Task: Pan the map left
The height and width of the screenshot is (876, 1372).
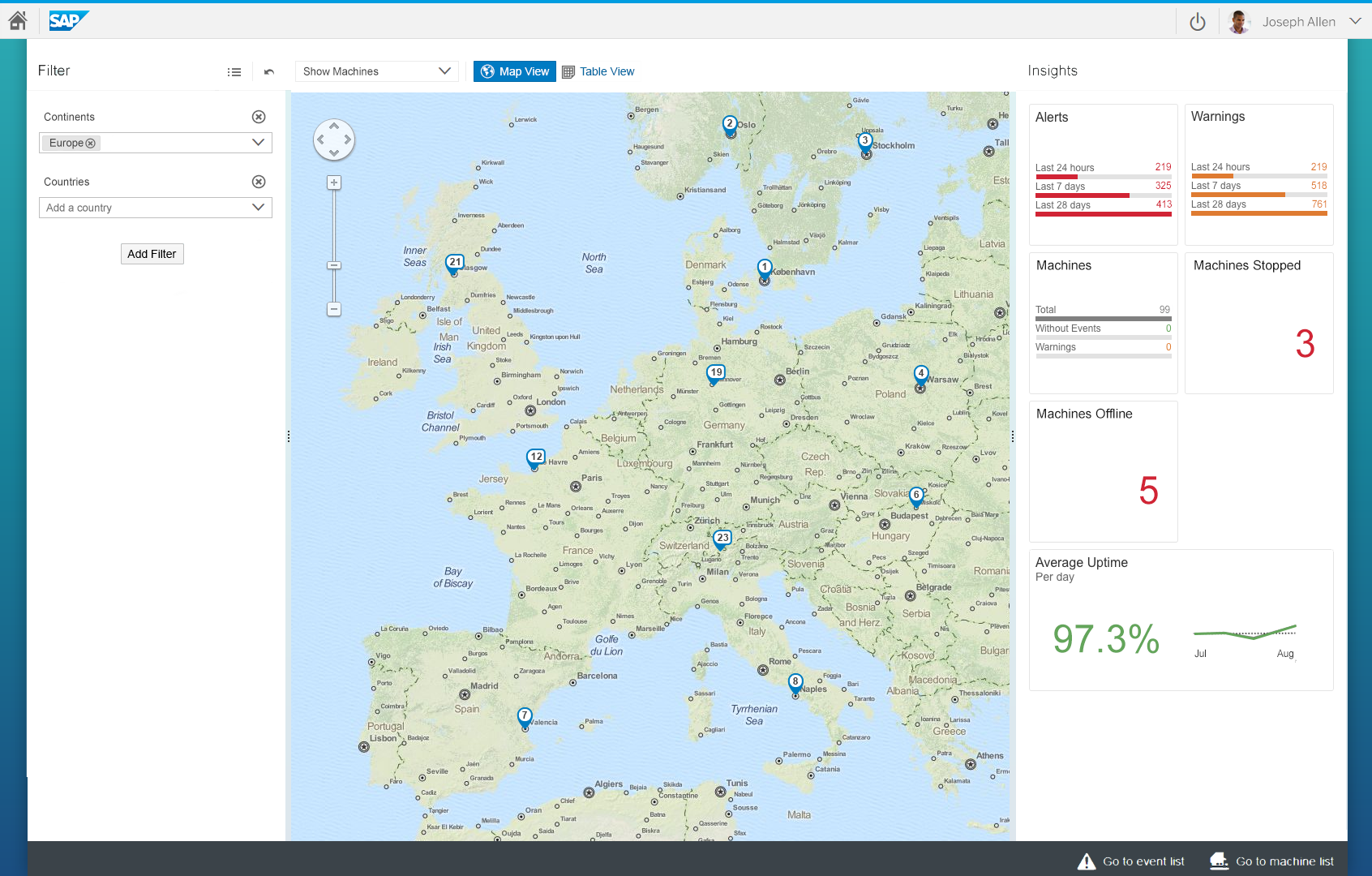Action: 321,140
